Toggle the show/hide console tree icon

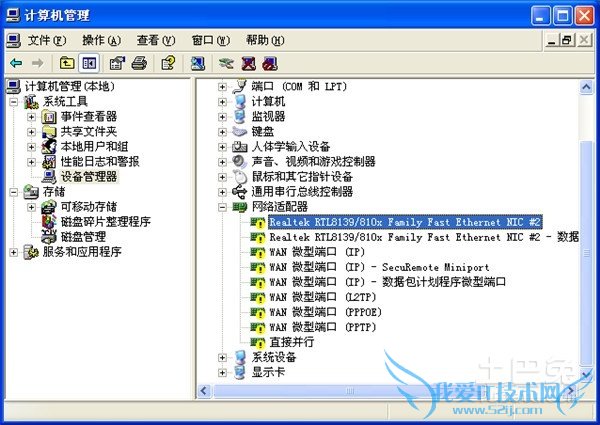pyautogui.click(x=89, y=63)
